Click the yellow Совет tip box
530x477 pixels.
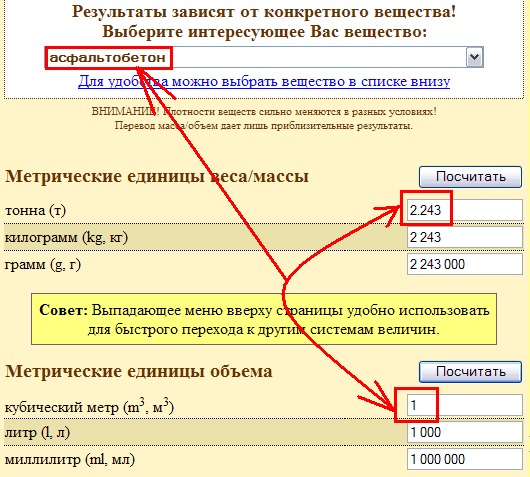click(264, 319)
